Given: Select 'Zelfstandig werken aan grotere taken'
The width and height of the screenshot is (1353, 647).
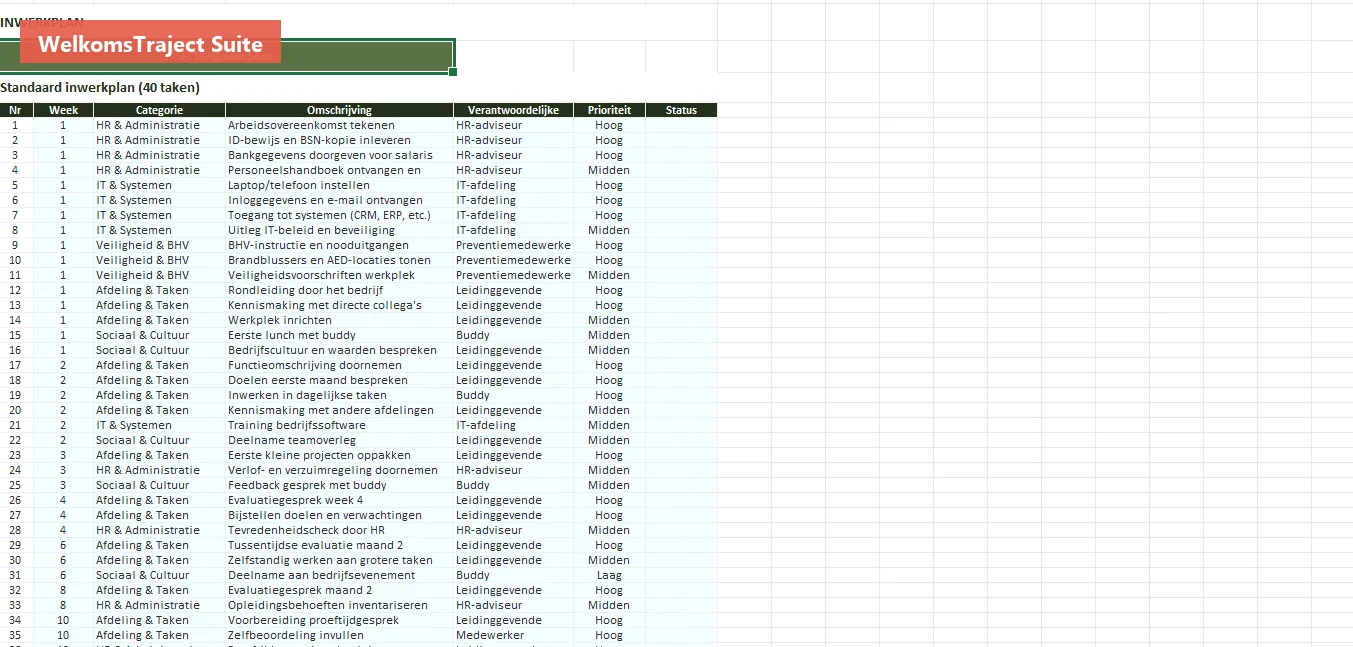Looking at the screenshot, I should (340, 560).
